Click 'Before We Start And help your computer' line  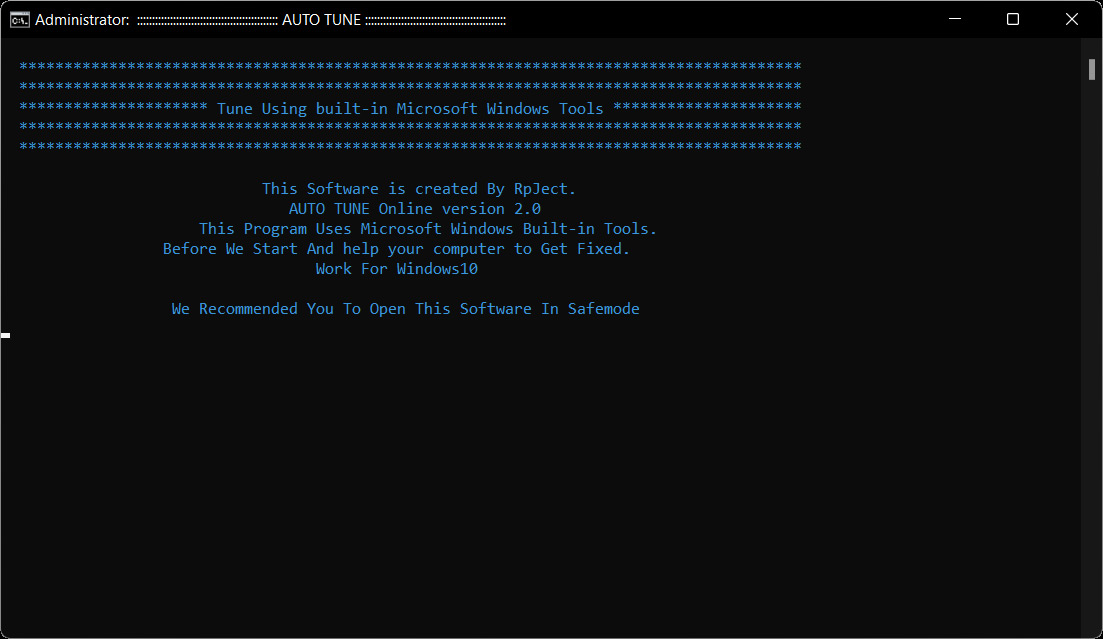396,248
